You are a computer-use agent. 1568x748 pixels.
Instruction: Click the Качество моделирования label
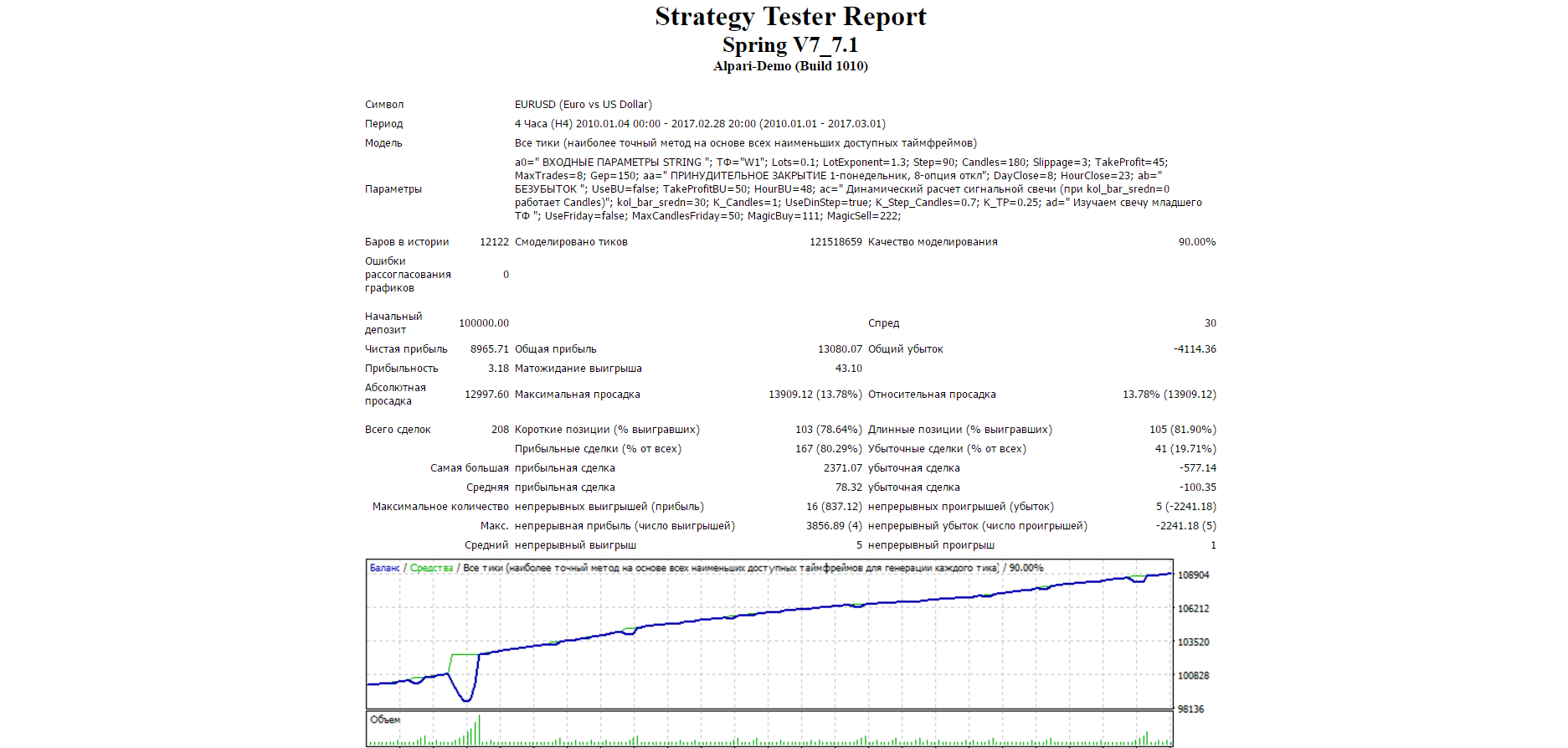[x=933, y=242]
